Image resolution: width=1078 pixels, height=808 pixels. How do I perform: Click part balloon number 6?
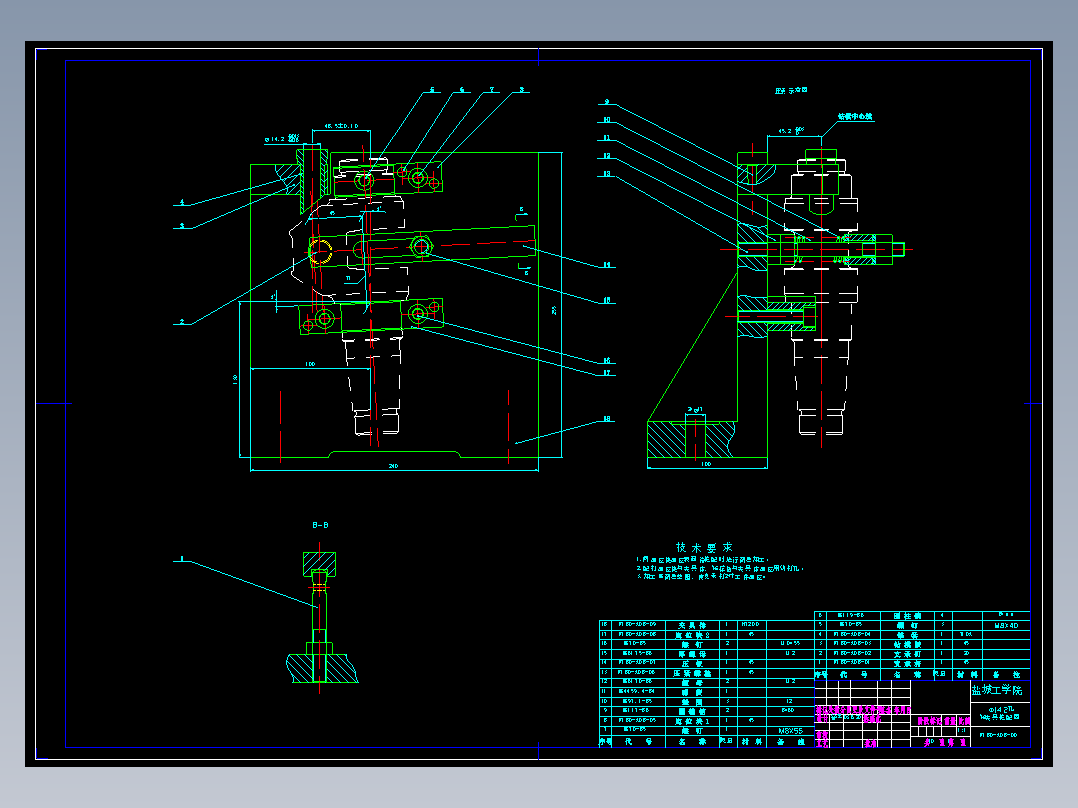tap(462, 89)
